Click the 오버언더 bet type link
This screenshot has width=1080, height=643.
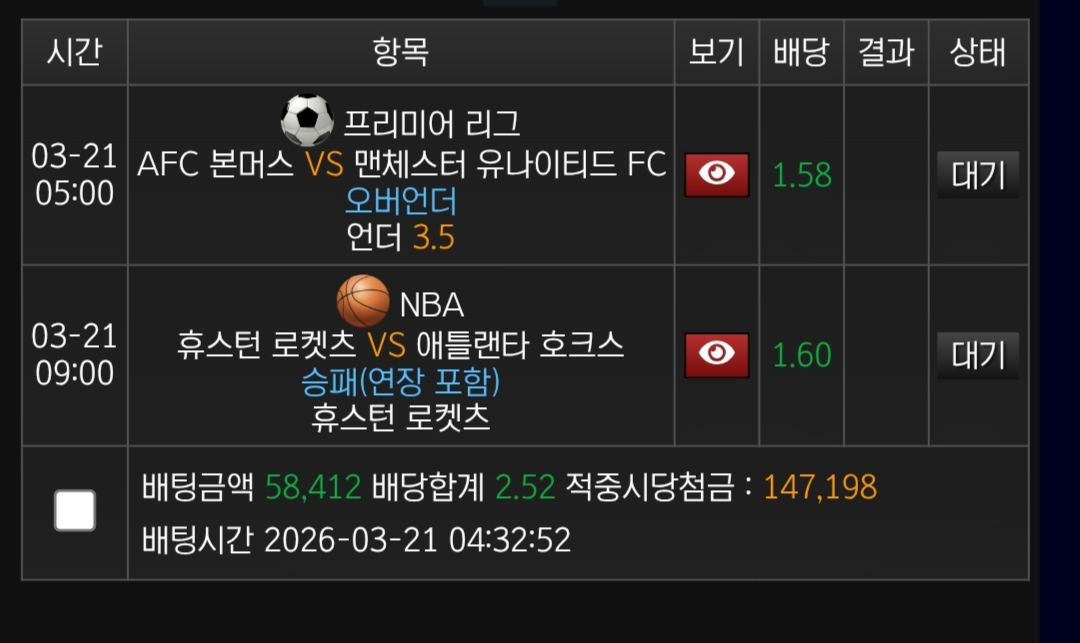[401, 201]
